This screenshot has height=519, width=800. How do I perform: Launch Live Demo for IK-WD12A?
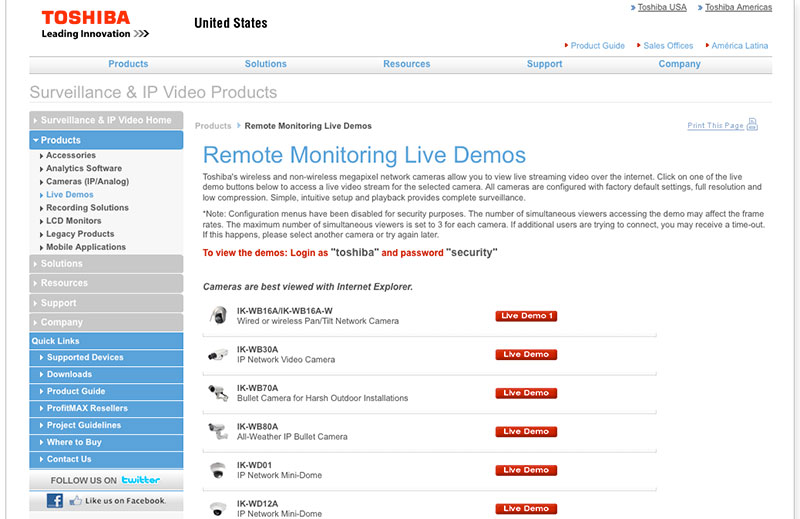tap(526, 509)
